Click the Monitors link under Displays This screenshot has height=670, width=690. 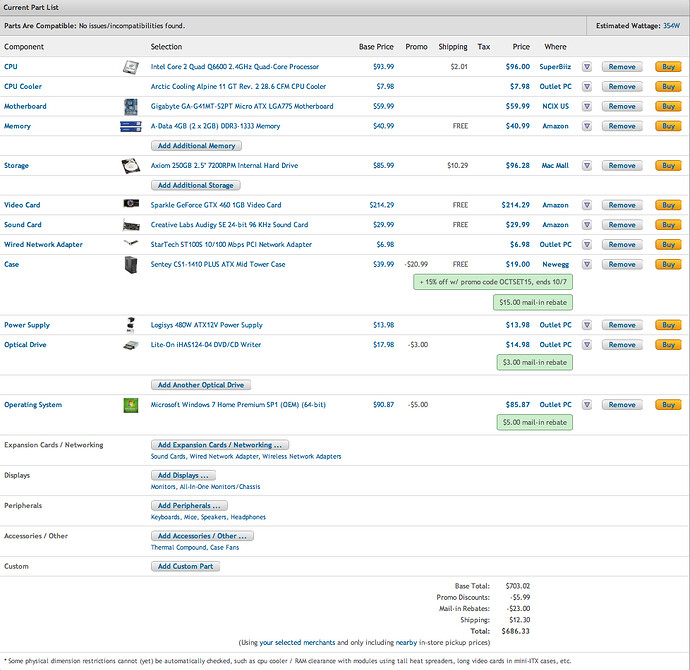(x=163, y=487)
